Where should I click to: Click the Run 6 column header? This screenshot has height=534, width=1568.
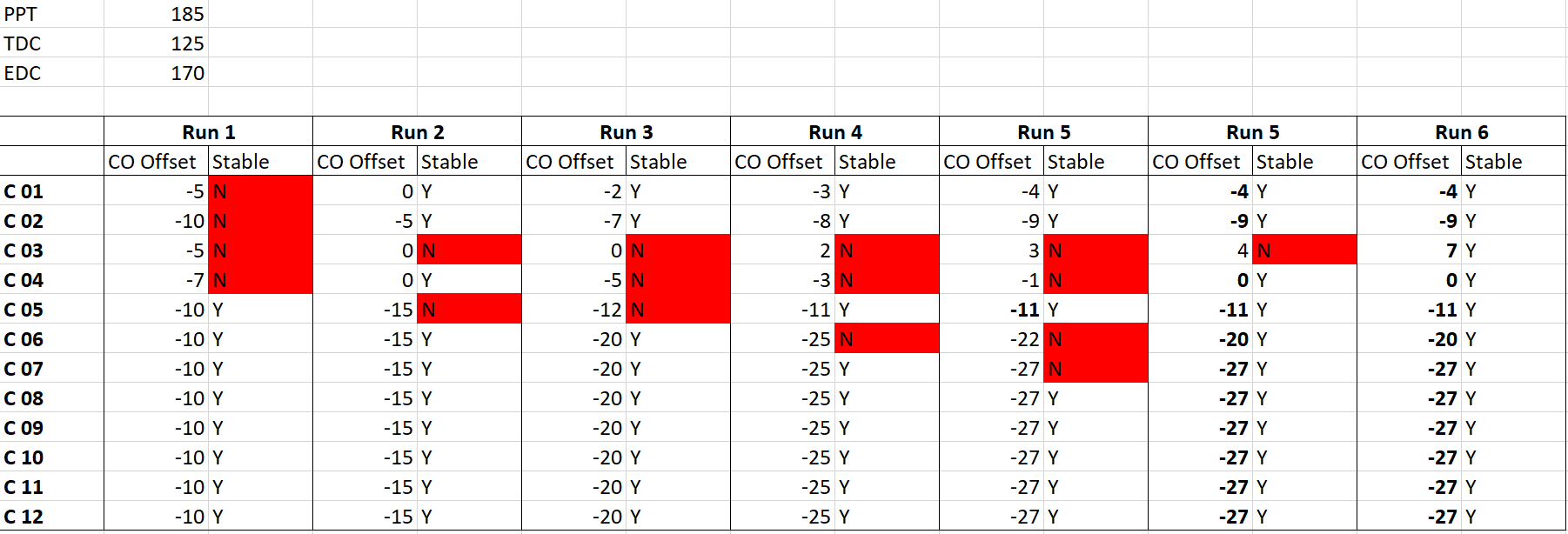pos(1462,132)
